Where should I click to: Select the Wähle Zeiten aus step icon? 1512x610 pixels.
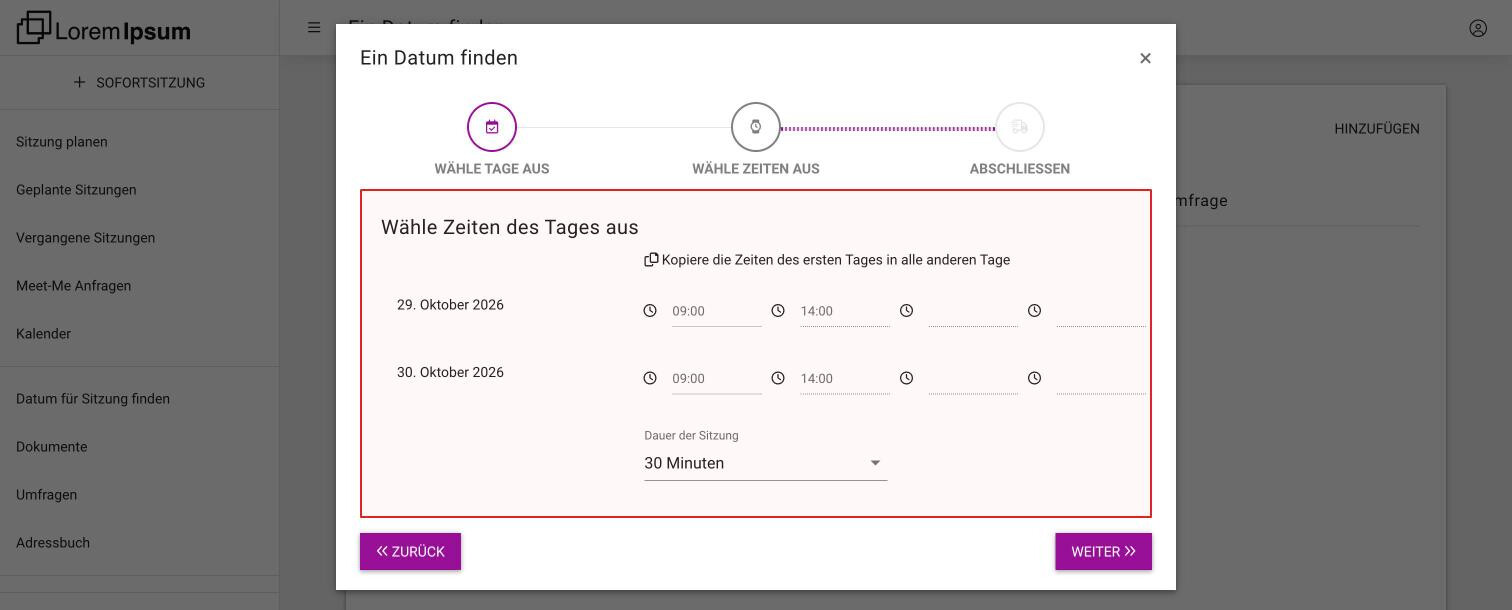tap(756, 127)
